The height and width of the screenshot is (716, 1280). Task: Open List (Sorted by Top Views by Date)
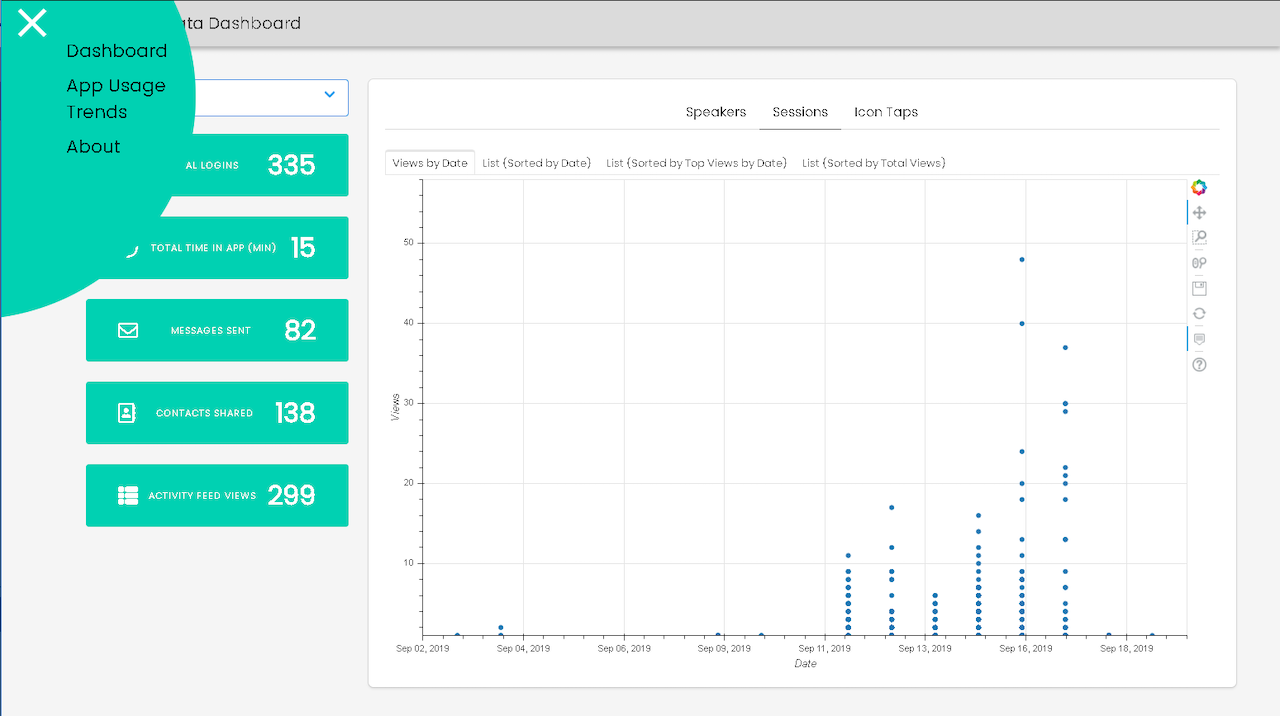[696, 163]
